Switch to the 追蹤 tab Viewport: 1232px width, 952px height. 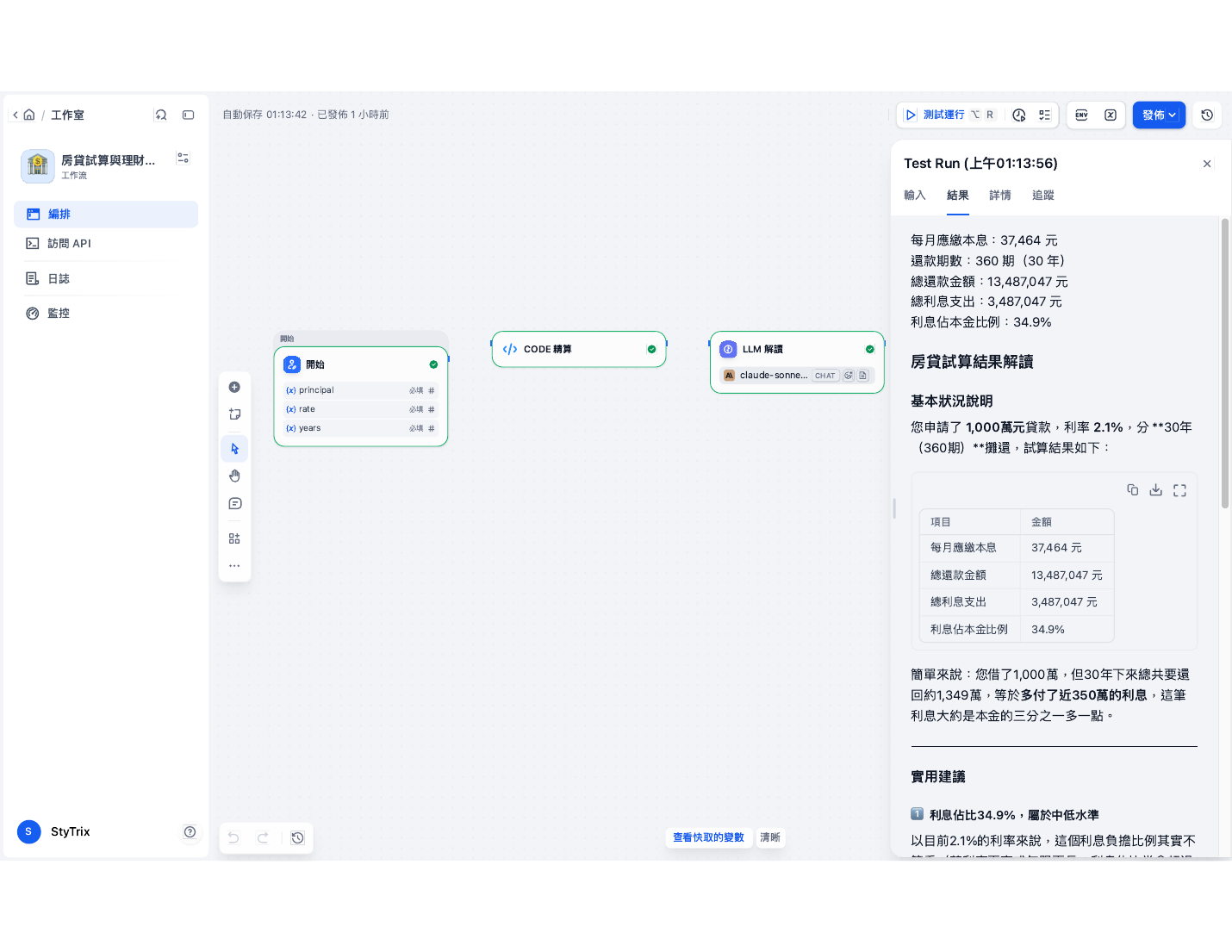pos(1043,196)
